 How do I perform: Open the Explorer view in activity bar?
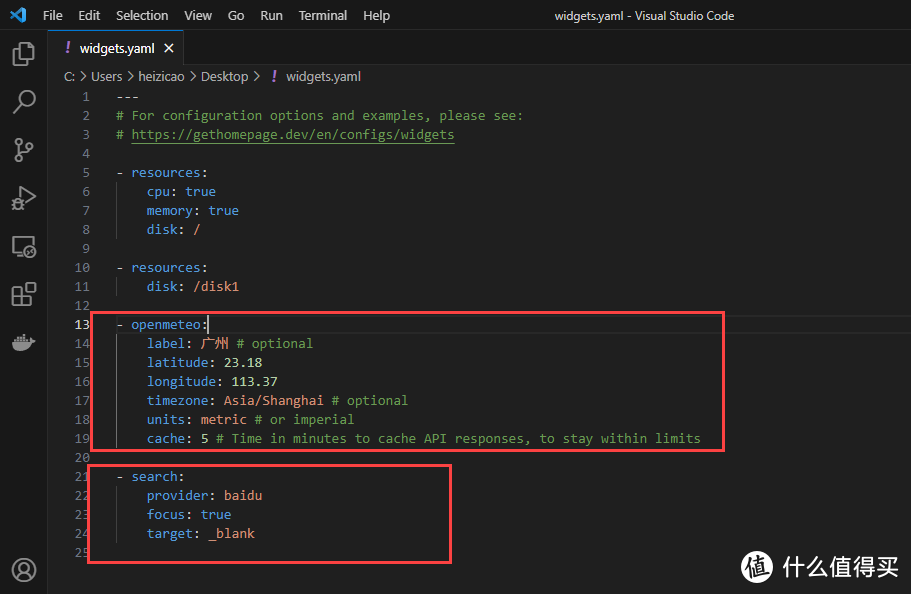coord(23,54)
